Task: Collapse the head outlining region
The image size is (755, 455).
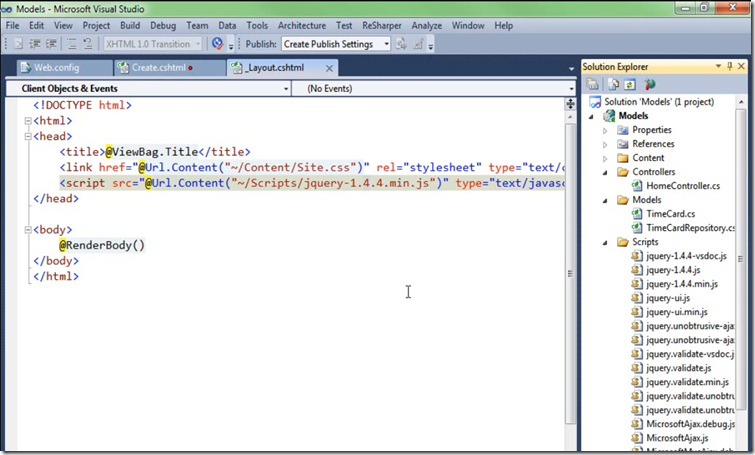Action: 28,136
